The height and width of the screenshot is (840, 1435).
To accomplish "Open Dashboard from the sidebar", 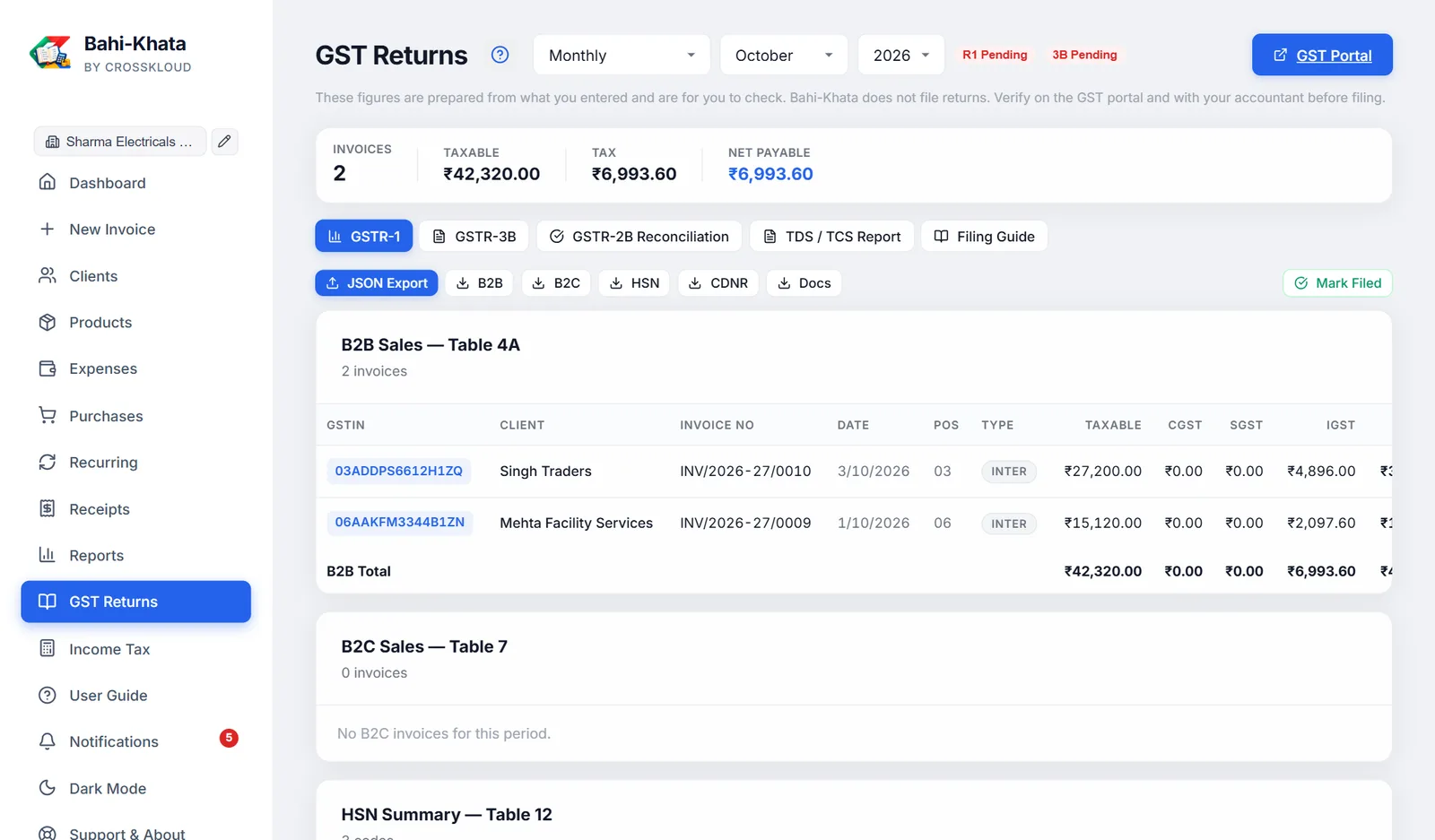I will coord(135,183).
